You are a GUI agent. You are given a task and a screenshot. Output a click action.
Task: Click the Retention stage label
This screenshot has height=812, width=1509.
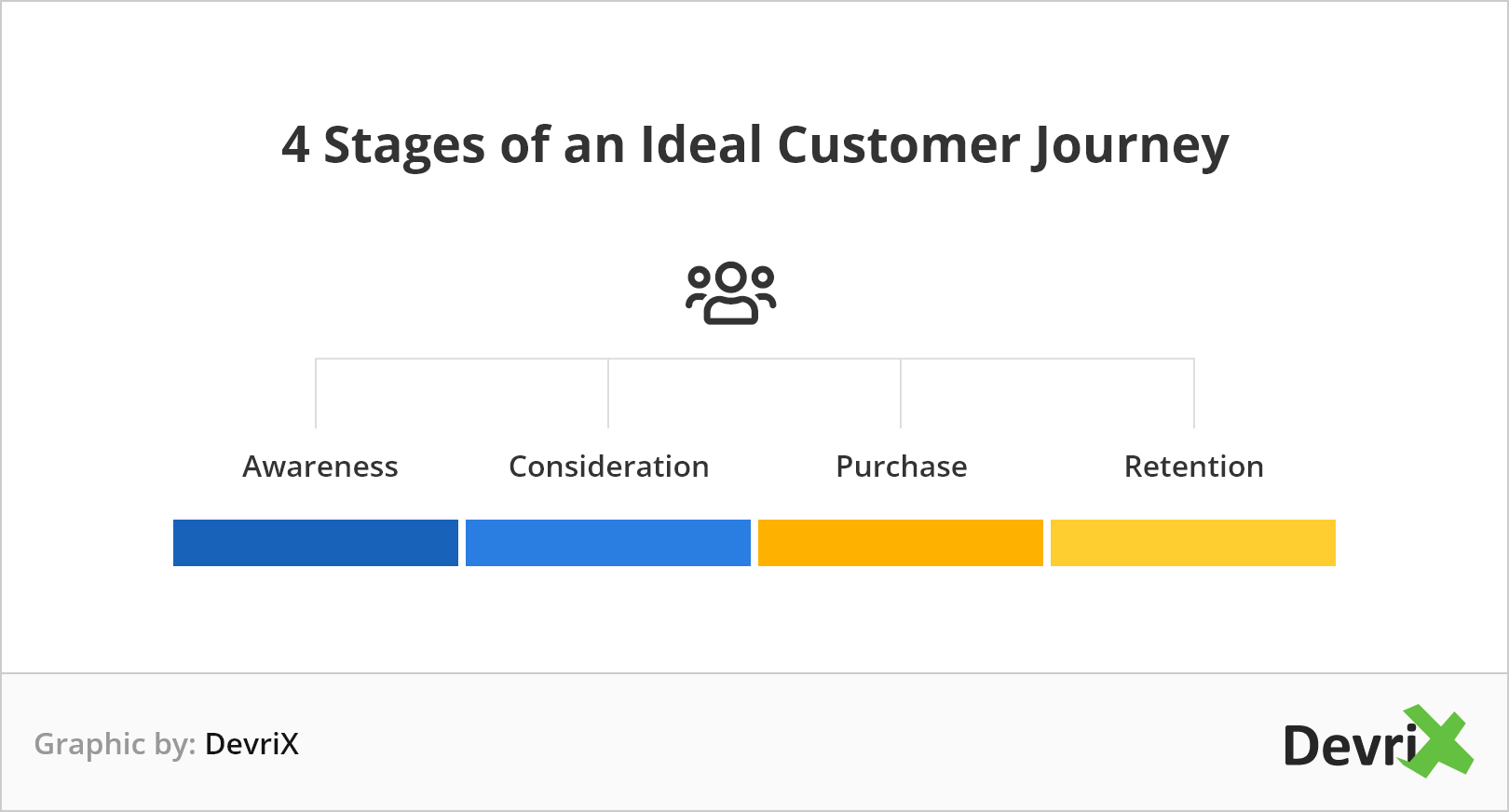point(1194,467)
